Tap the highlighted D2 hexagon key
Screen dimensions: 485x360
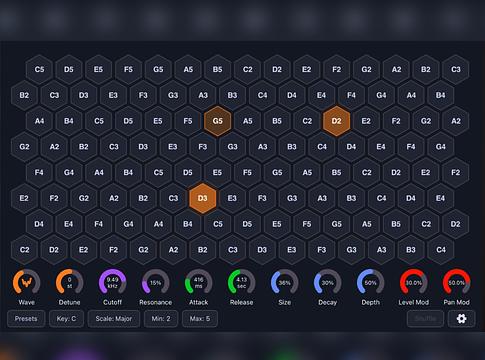click(x=336, y=121)
